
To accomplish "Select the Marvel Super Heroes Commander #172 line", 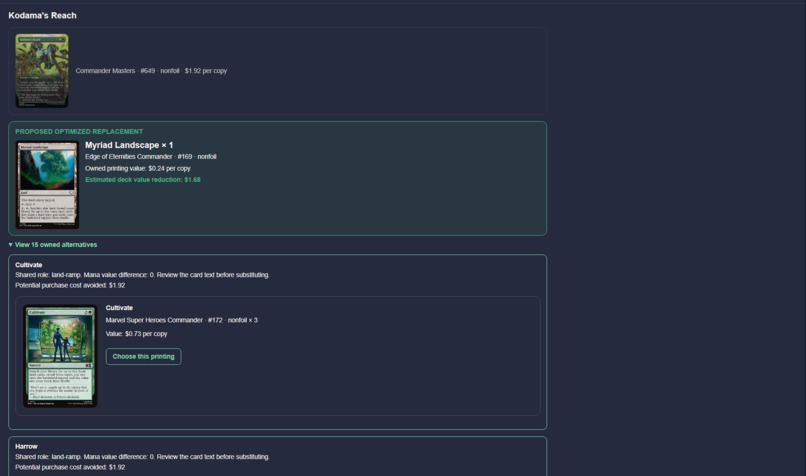I will coord(181,320).
